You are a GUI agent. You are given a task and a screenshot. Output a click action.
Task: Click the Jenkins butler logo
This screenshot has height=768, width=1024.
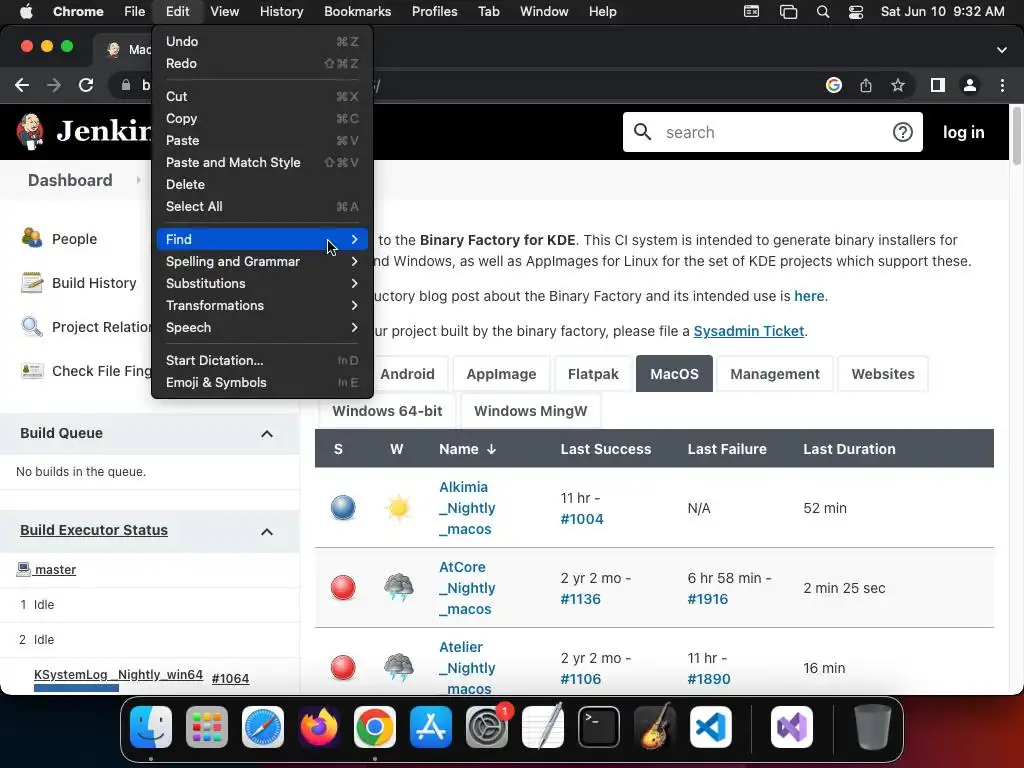(30, 131)
